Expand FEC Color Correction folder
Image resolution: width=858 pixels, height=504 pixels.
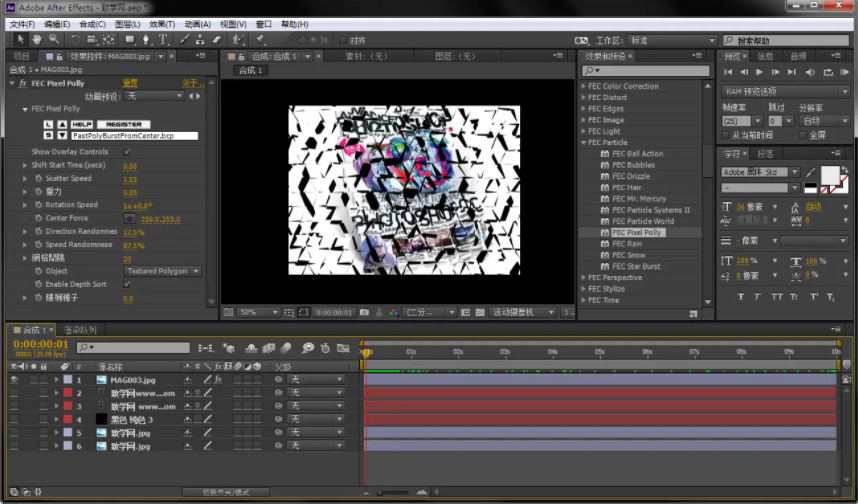pyautogui.click(x=583, y=86)
